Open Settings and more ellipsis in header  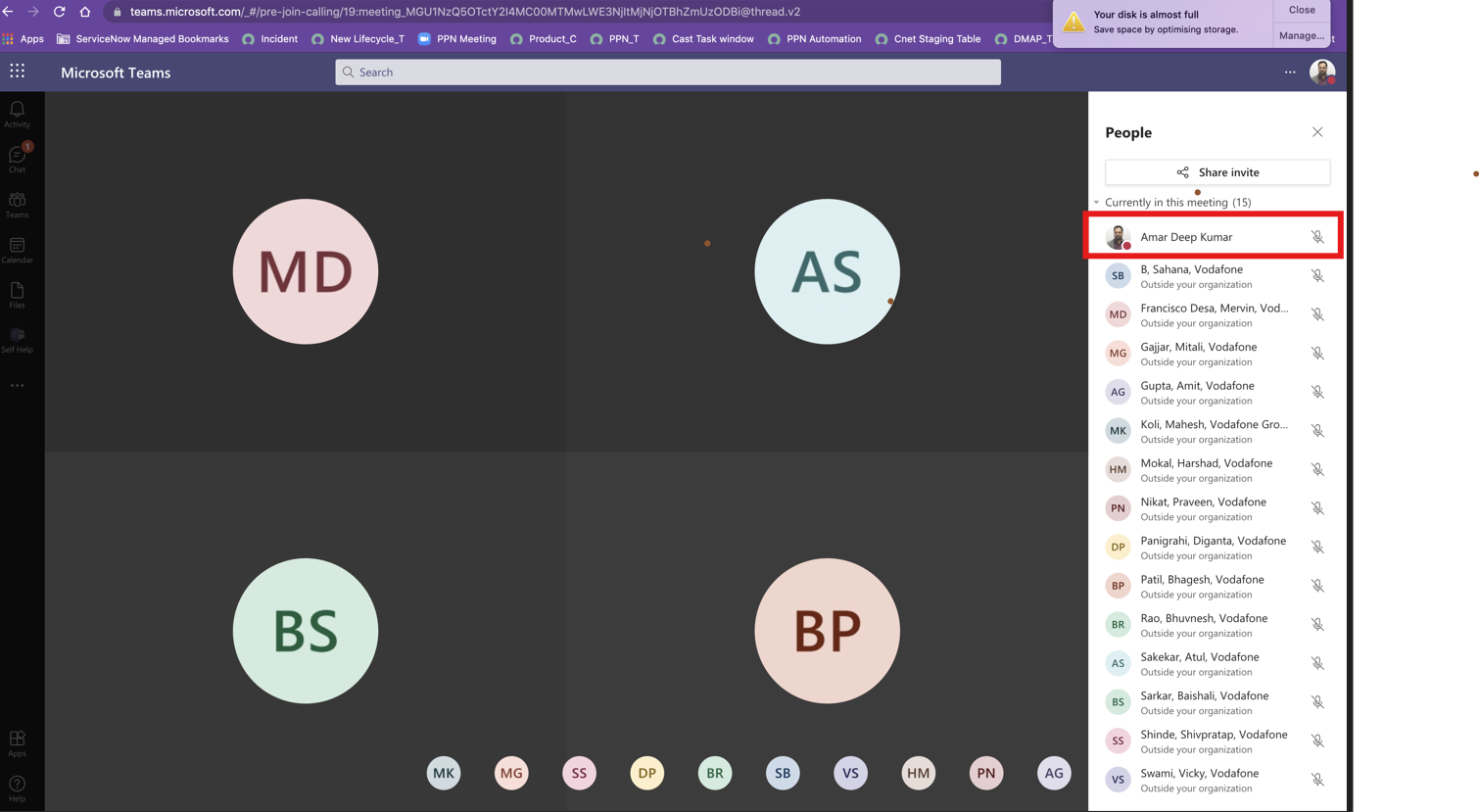[x=1290, y=72]
